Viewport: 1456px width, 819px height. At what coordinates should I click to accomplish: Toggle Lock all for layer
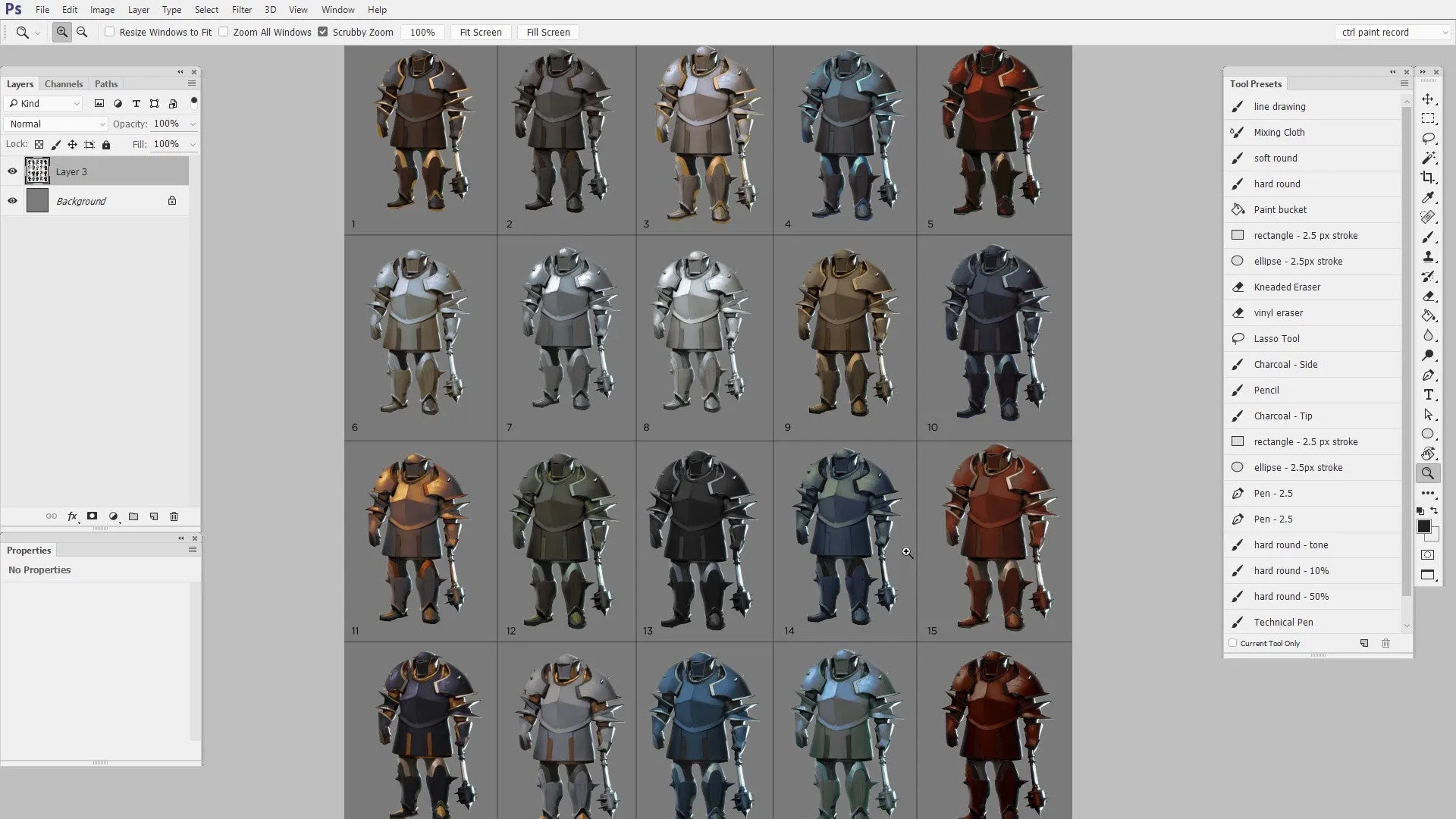(106, 145)
